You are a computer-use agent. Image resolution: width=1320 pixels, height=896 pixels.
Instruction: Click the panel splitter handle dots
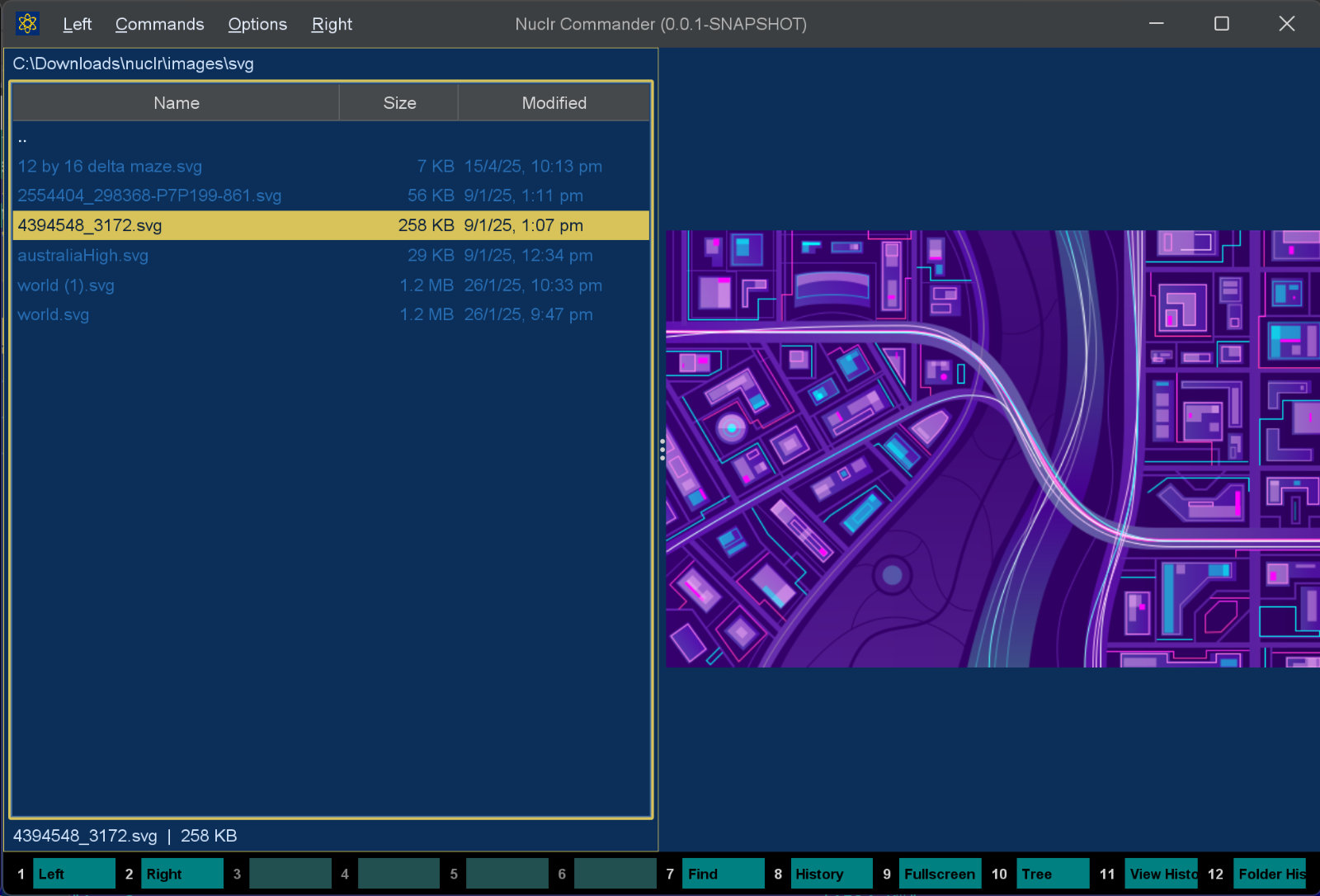tap(662, 450)
